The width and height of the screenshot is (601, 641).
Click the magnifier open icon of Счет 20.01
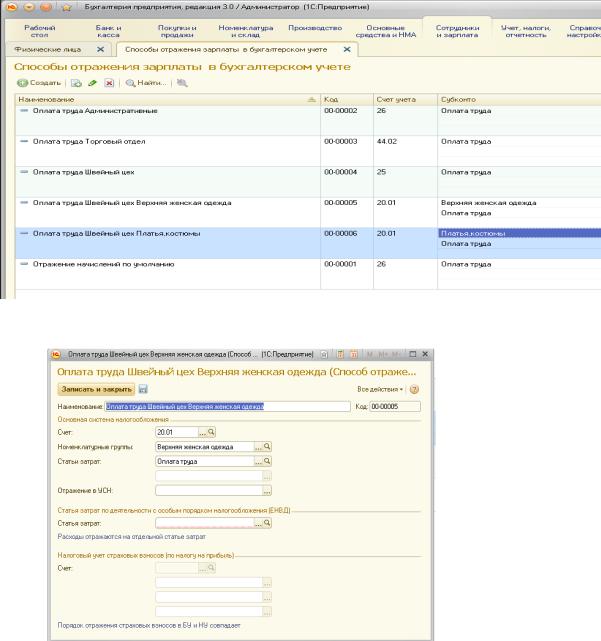pyautogui.click(x=211, y=432)
